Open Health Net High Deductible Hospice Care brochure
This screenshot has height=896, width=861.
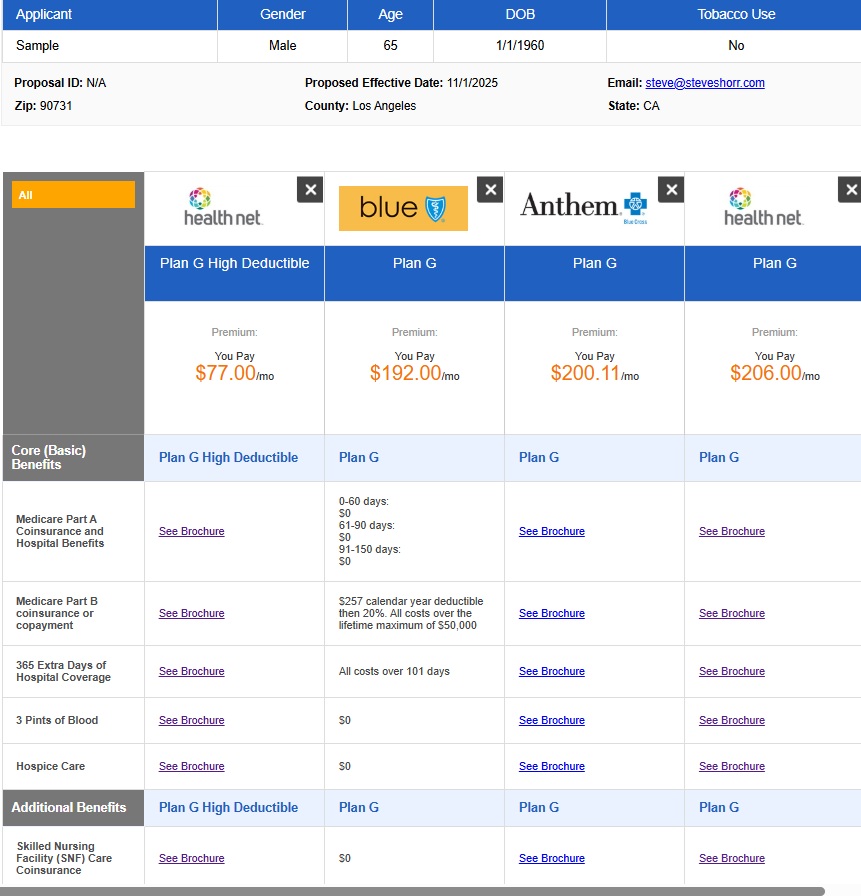[x=191, y=767]
